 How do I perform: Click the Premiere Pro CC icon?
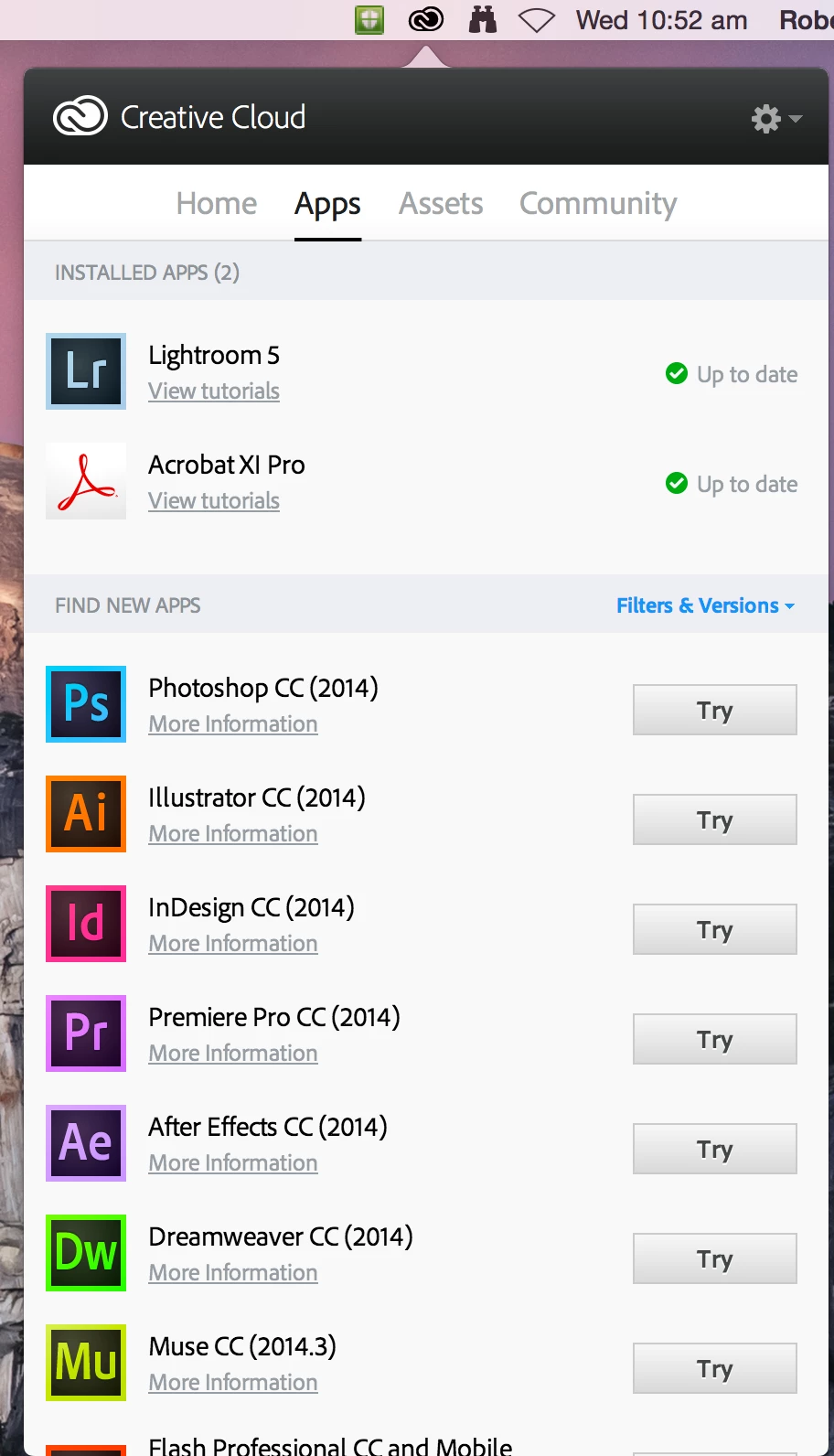click(x=86, y=1033)
